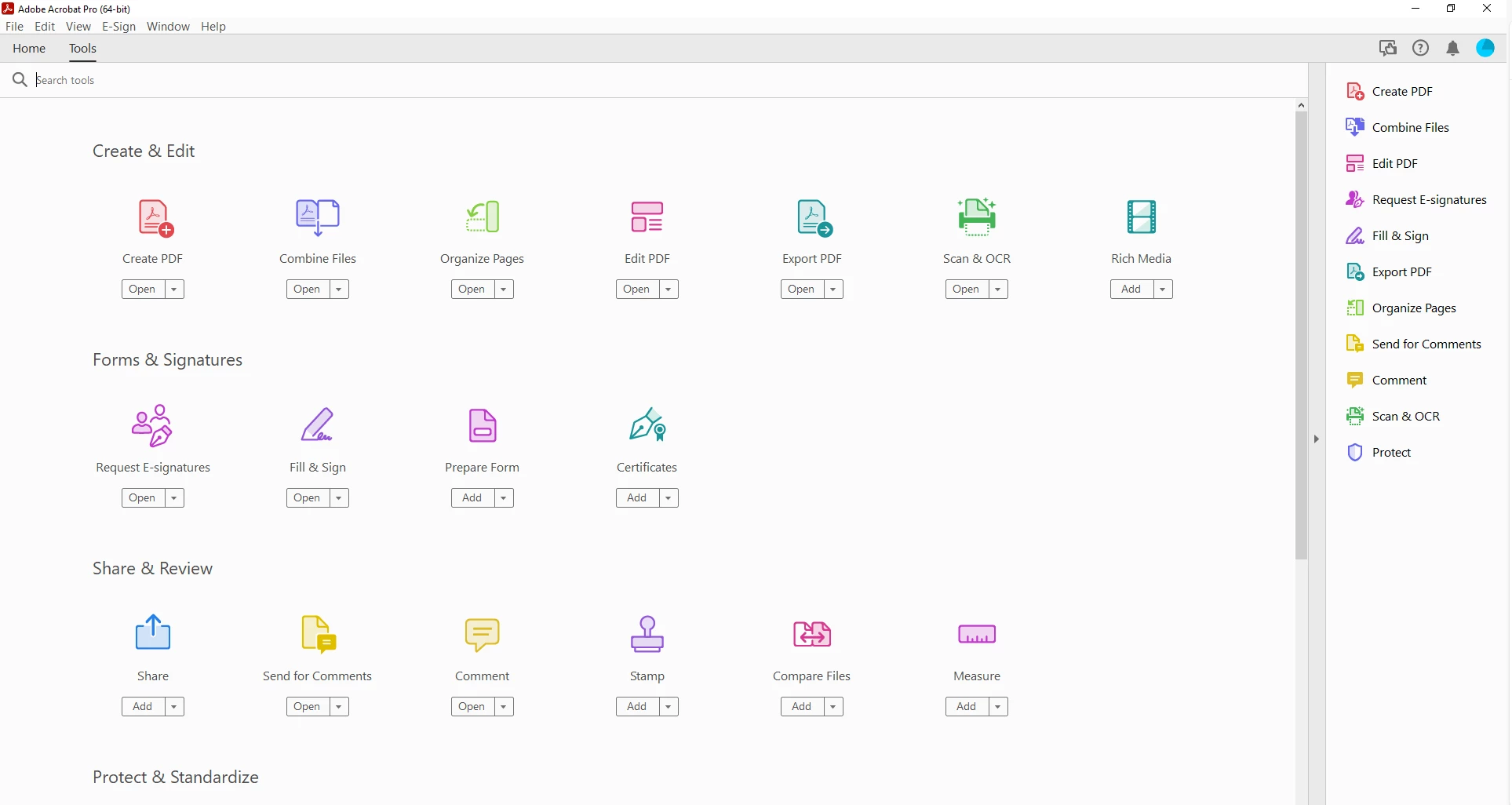The image size is (1512, 805).
Task: Click the scrollbar up arrow
Action: point(1302,105)
